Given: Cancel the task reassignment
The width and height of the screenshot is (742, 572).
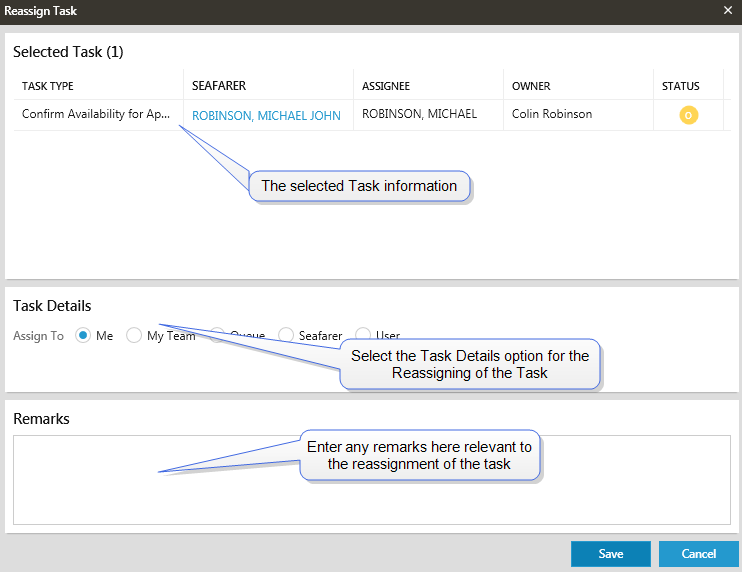Looking at the screenshot, I should (698, 554).
